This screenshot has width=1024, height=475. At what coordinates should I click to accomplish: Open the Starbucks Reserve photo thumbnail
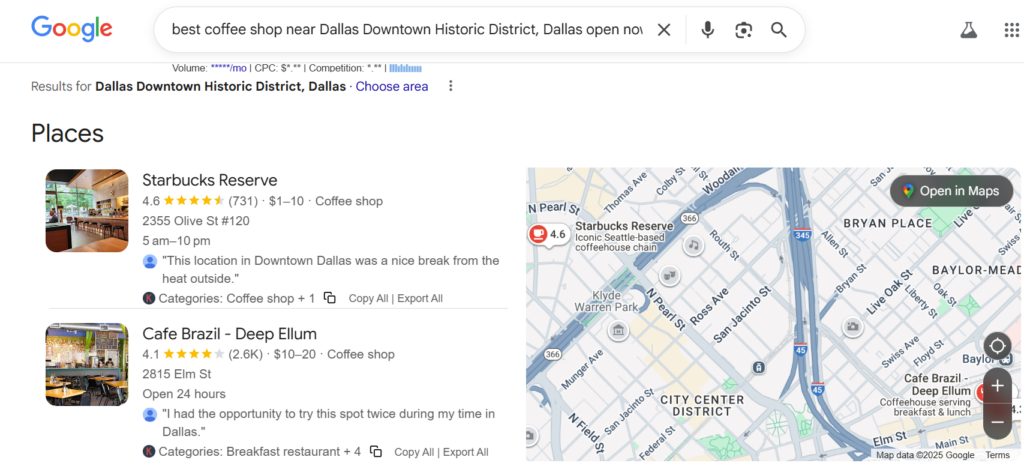(87, 210)
